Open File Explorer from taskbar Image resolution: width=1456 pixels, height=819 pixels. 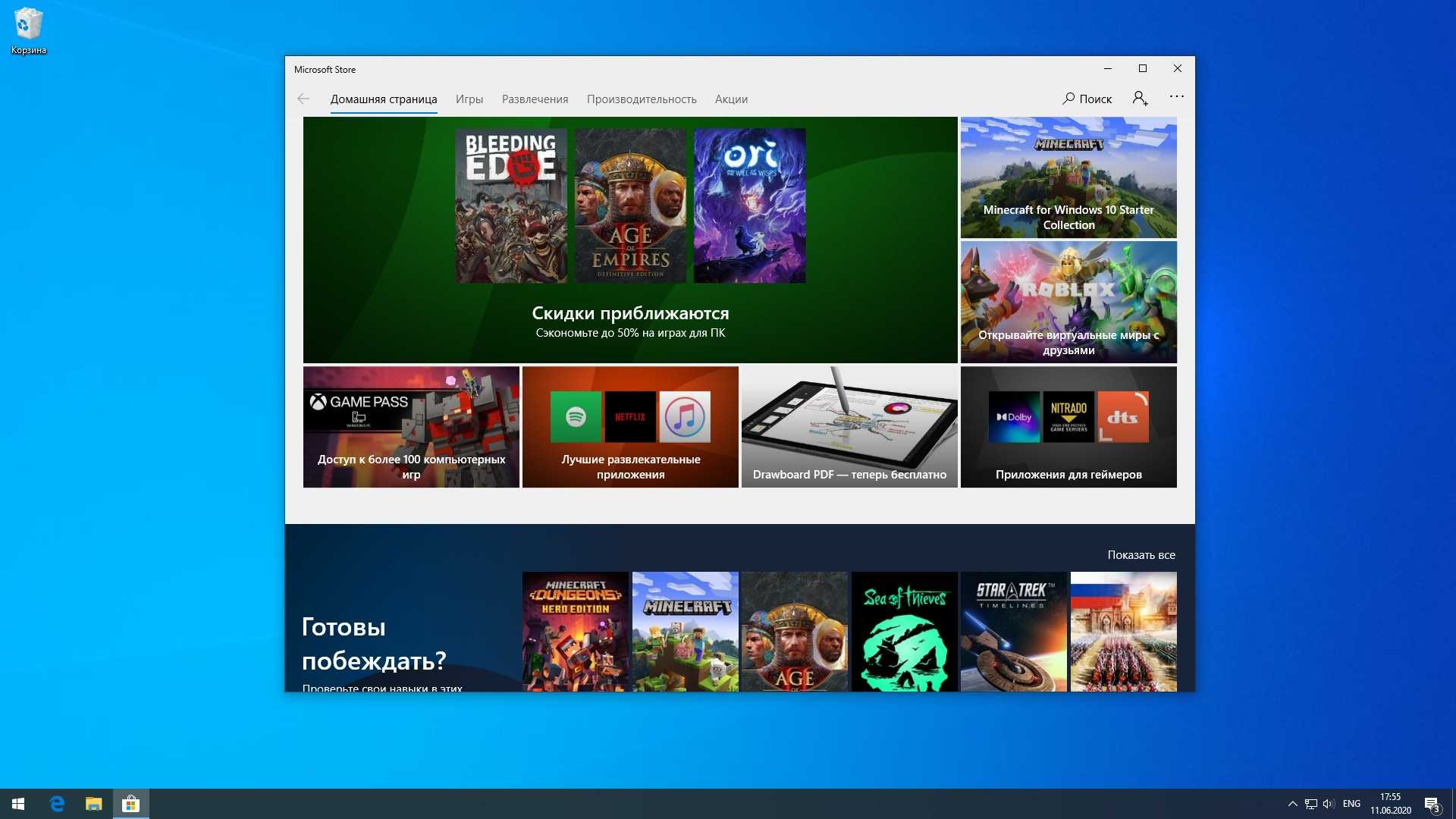tap(93, 804)
